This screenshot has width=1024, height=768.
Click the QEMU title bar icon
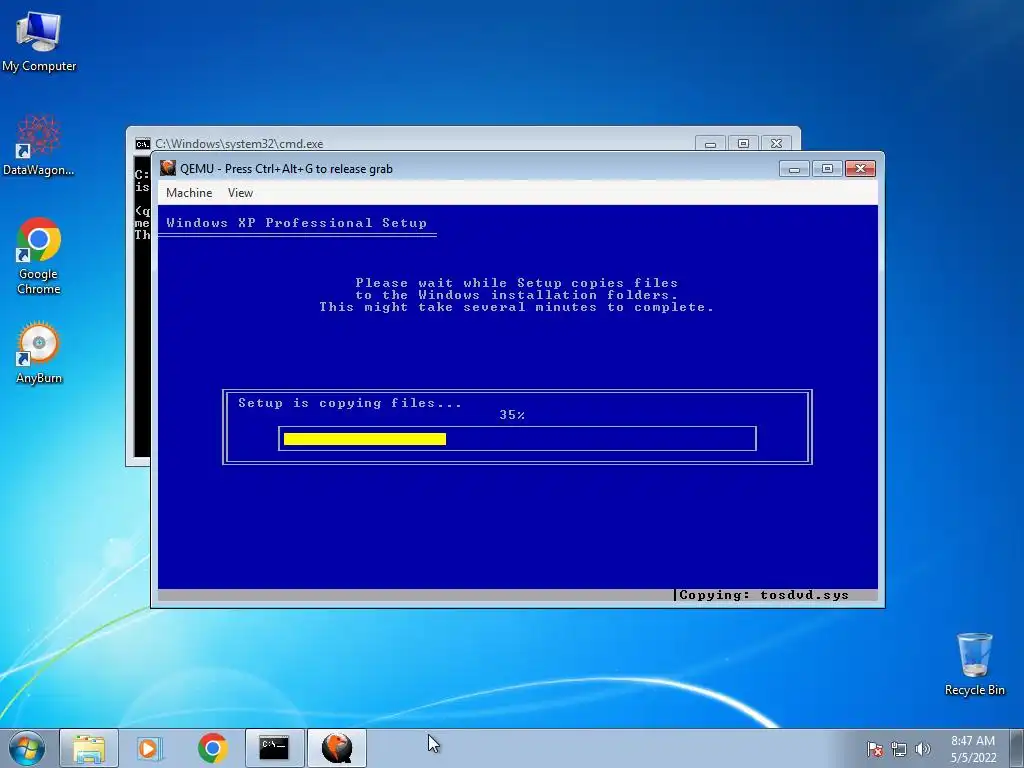tap(168, 168)
